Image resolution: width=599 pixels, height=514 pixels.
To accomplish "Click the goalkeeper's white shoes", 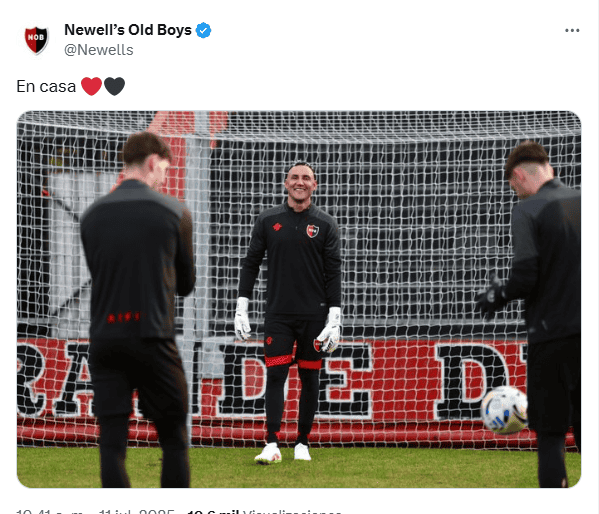I will coord(283,453).
